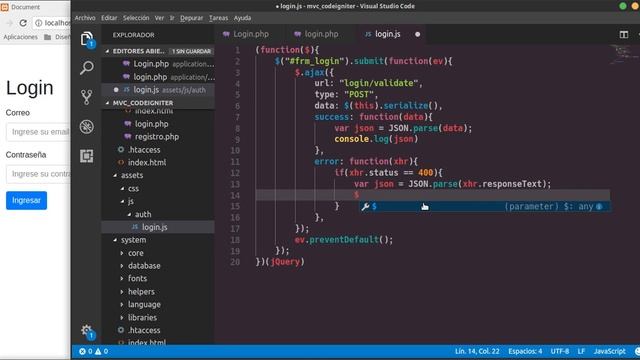The height and width of the screenshot is (360, 640).
Task: Open the Selección menu
Action: [x=136, y=18]
